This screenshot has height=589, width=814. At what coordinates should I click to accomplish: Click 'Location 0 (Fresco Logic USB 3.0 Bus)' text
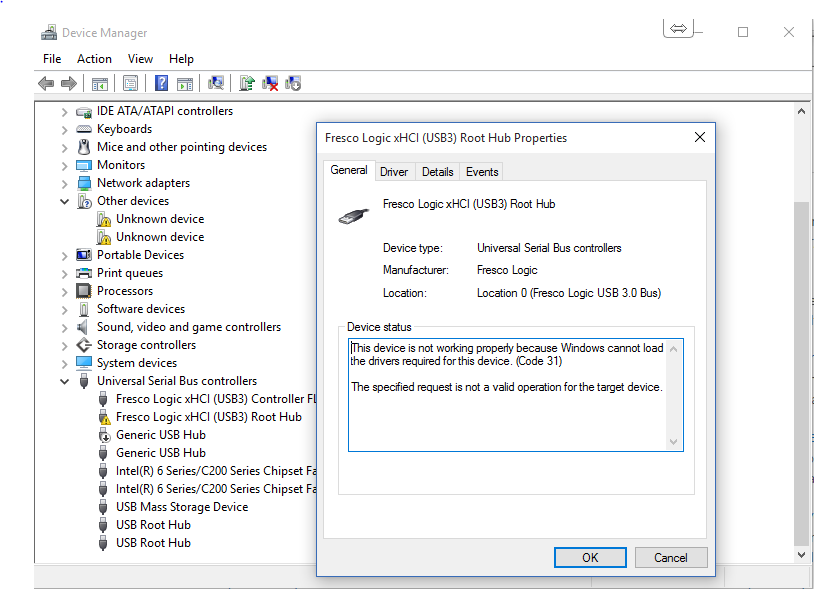pos(568,293)
